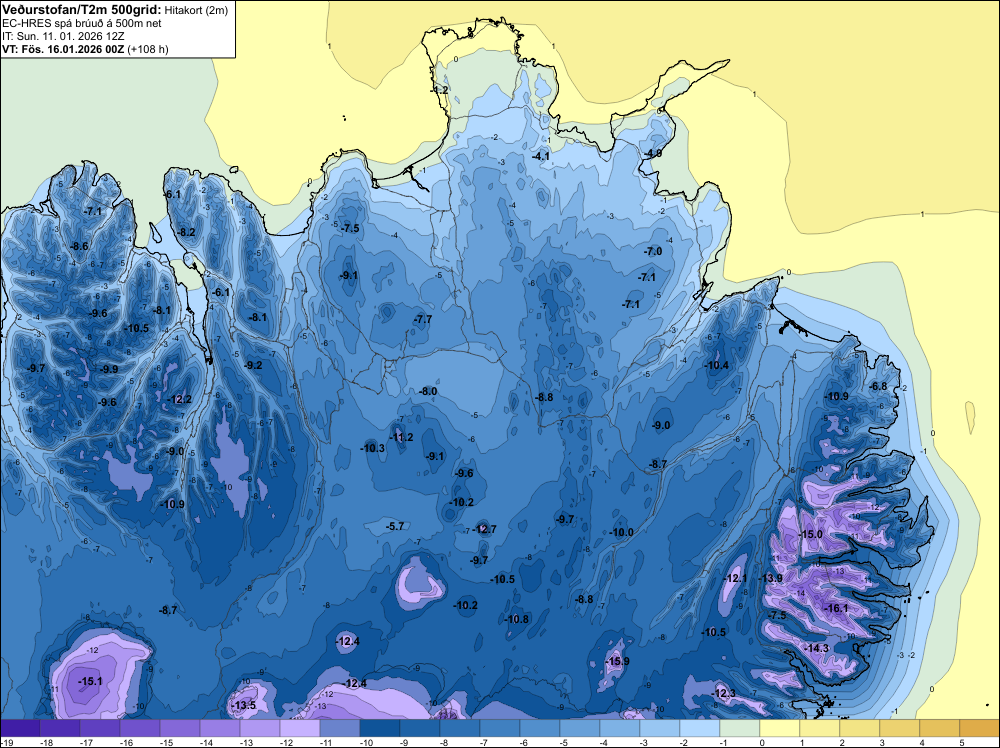
Task: Click the -10.4 temperature value
Action: [x=716, y=365]
